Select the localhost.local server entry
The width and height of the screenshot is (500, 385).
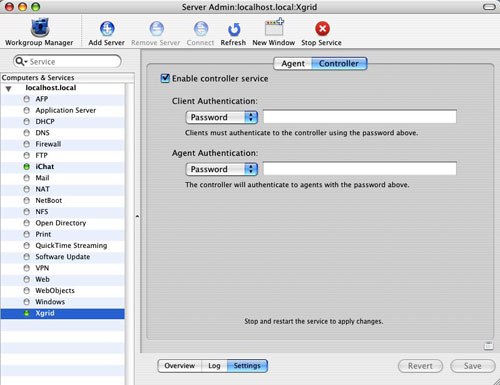click(x=51, y=88)
